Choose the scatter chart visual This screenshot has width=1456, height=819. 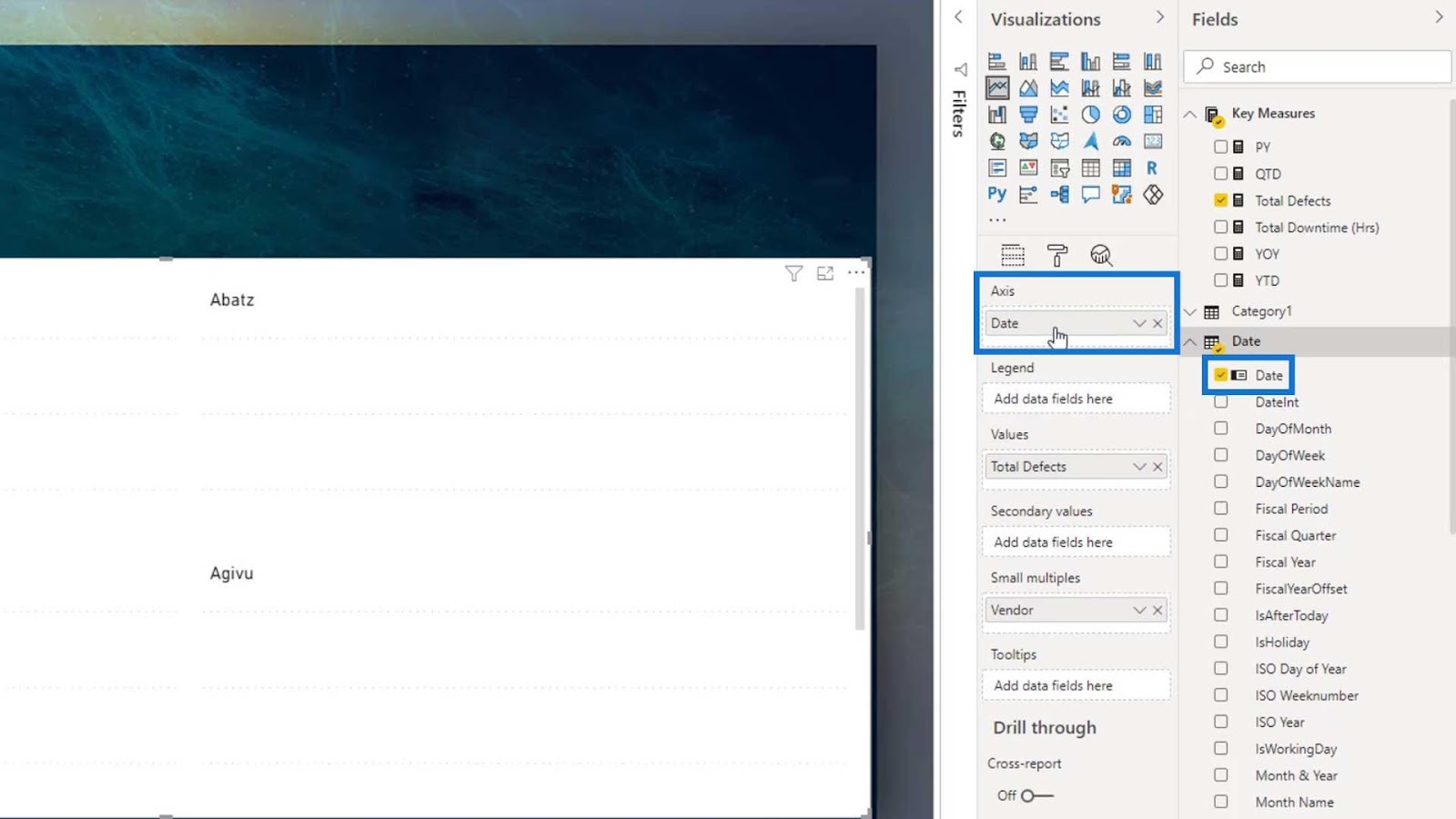pos(1059,115)
